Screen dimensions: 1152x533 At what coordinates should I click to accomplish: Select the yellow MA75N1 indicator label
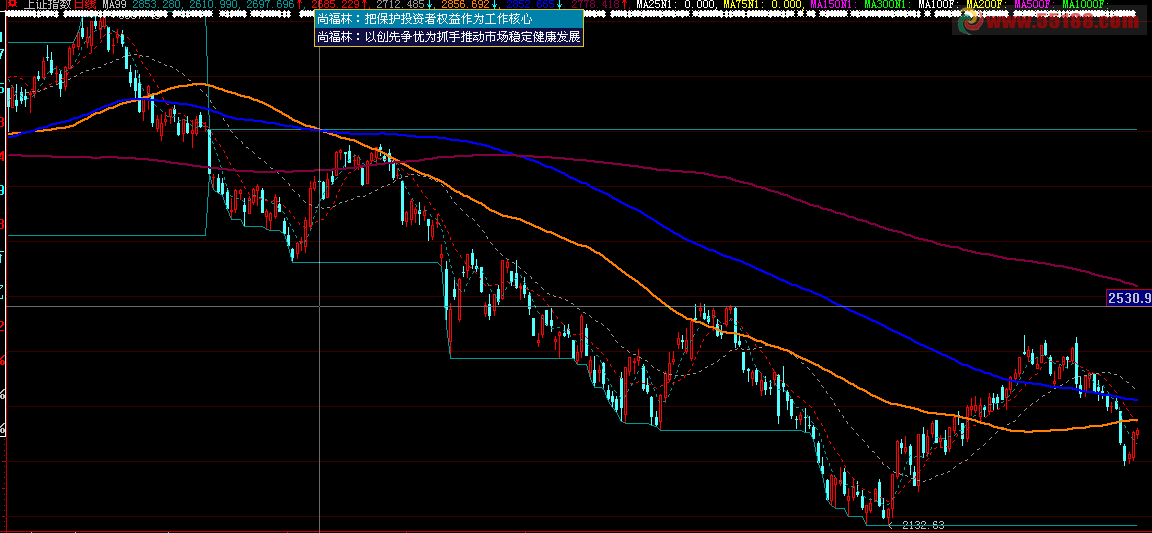click(744, 4)
